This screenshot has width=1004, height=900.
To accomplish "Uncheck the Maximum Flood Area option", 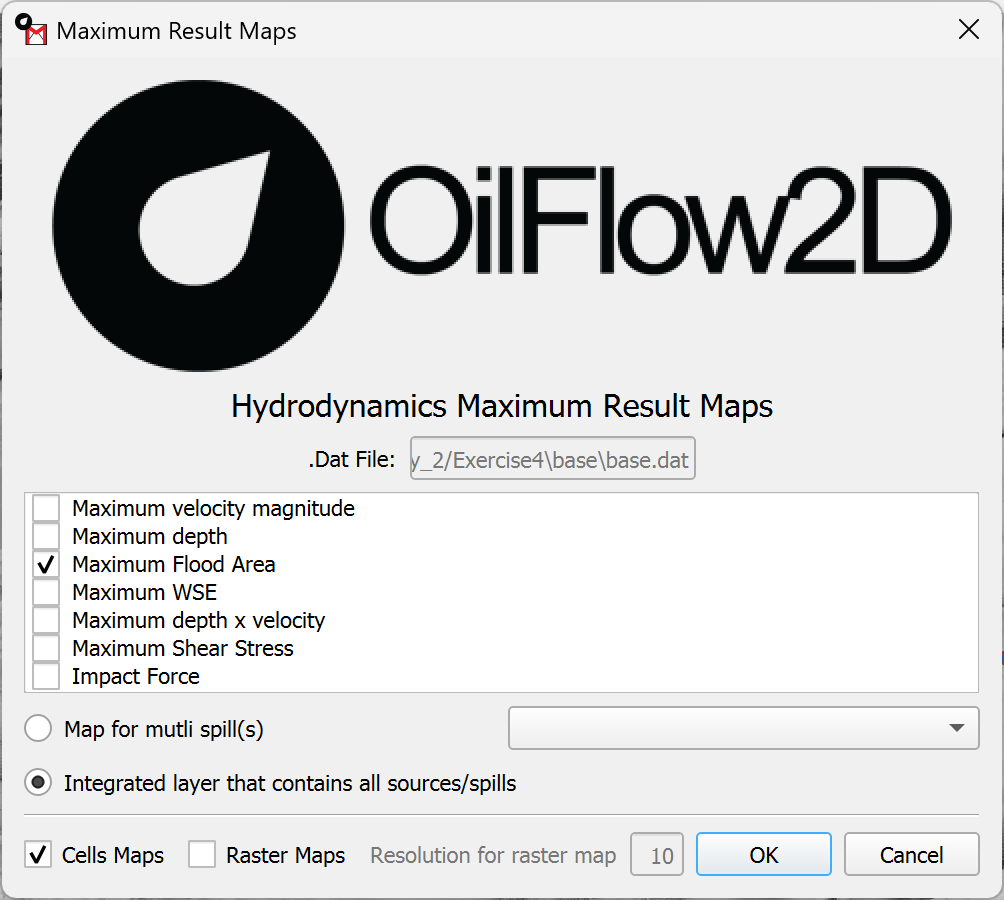I will click(46, 565).
